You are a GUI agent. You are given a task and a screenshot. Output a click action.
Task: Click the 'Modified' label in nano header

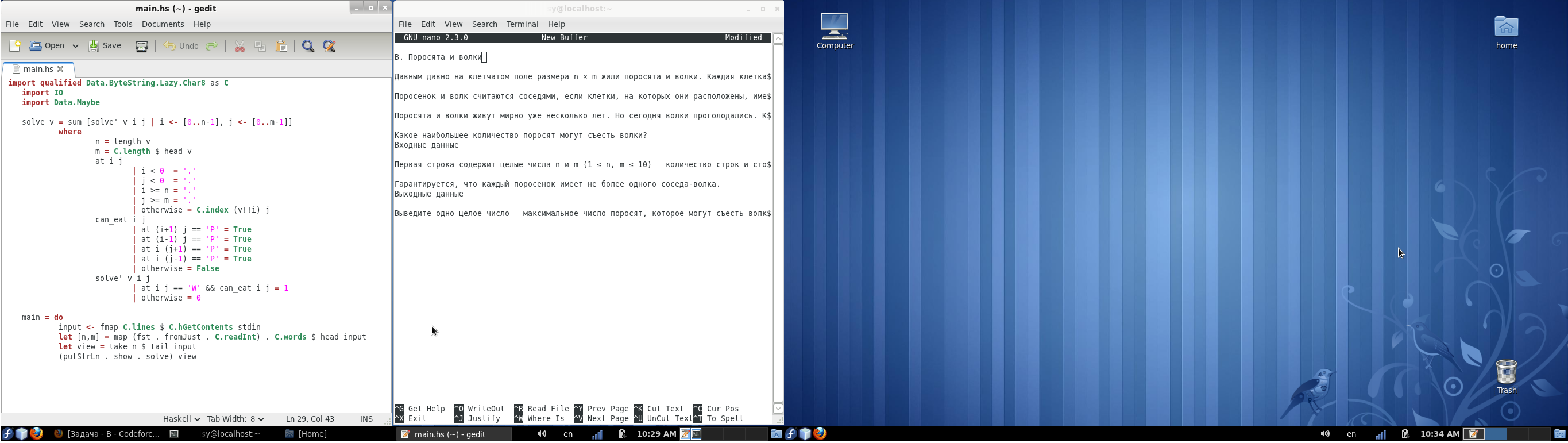click(x=743, y=38)
